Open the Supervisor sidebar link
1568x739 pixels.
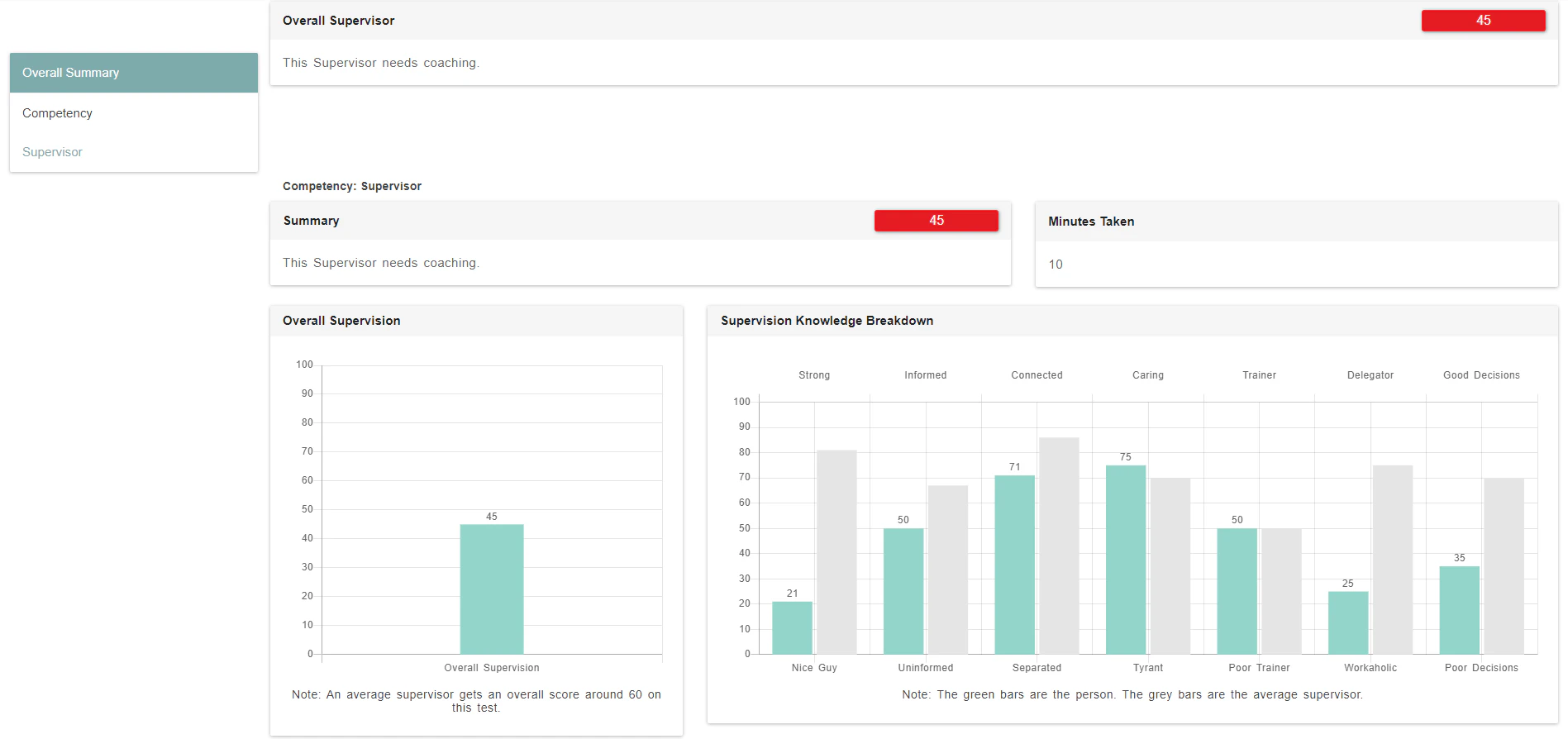point(52,152)
